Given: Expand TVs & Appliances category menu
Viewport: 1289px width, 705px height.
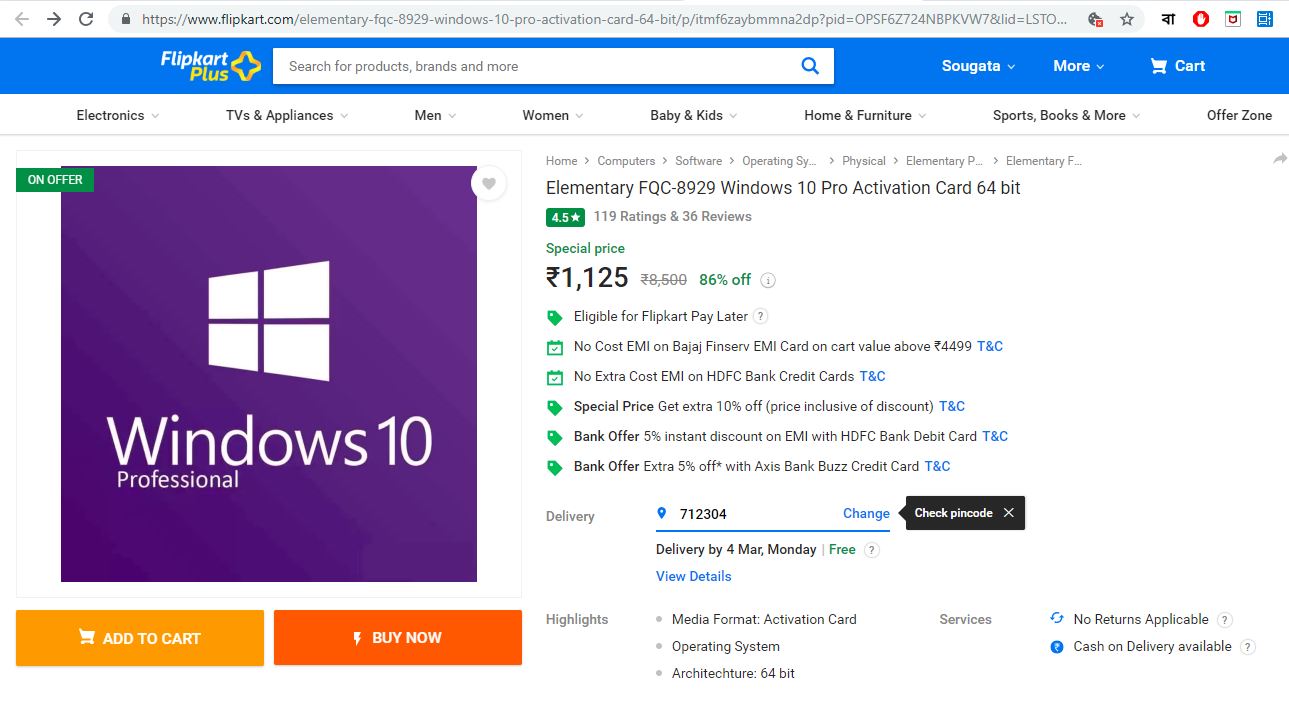Looking at the screenshot, I should (x=287, y=115).
